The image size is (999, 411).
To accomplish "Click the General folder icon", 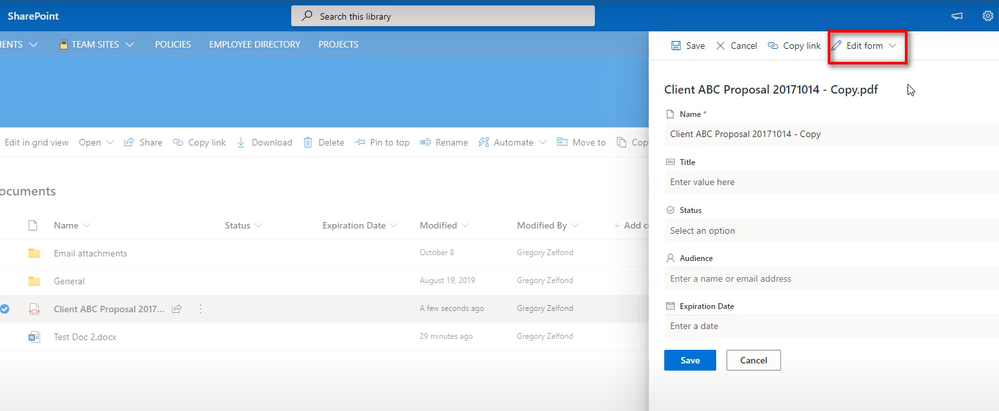I will coord(34,281).
